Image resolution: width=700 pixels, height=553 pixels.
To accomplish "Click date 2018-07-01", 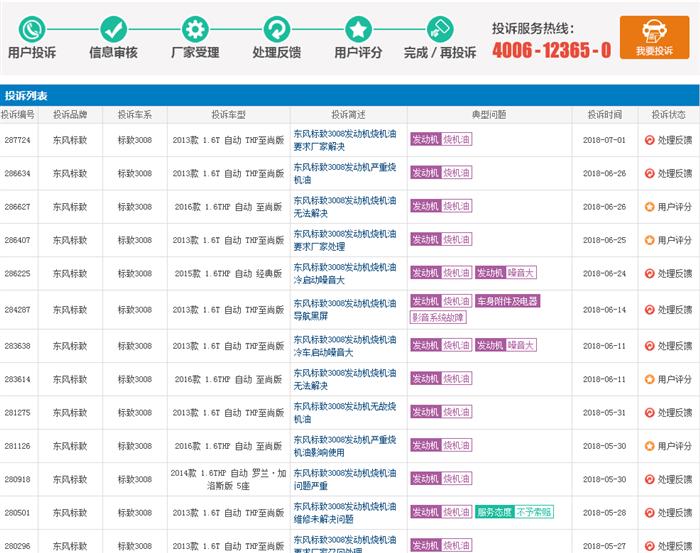I will coord(604,140).
